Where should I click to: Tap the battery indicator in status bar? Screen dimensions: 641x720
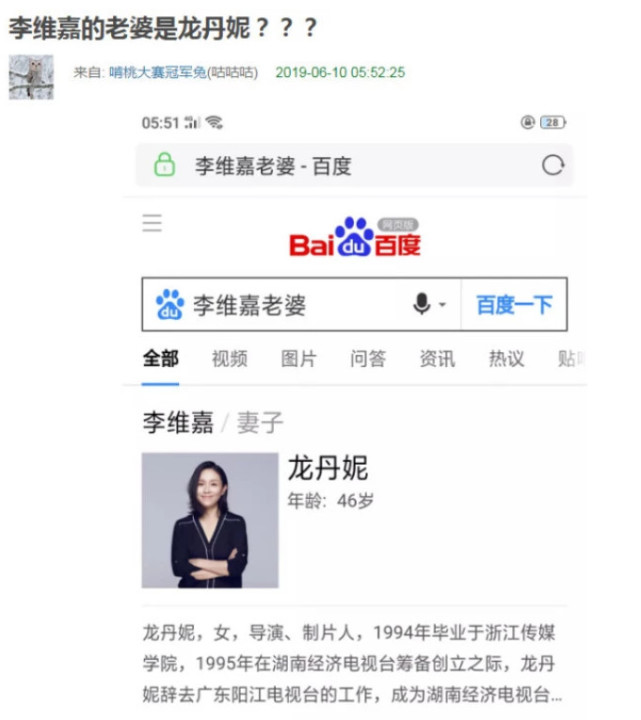click(553, 123)
